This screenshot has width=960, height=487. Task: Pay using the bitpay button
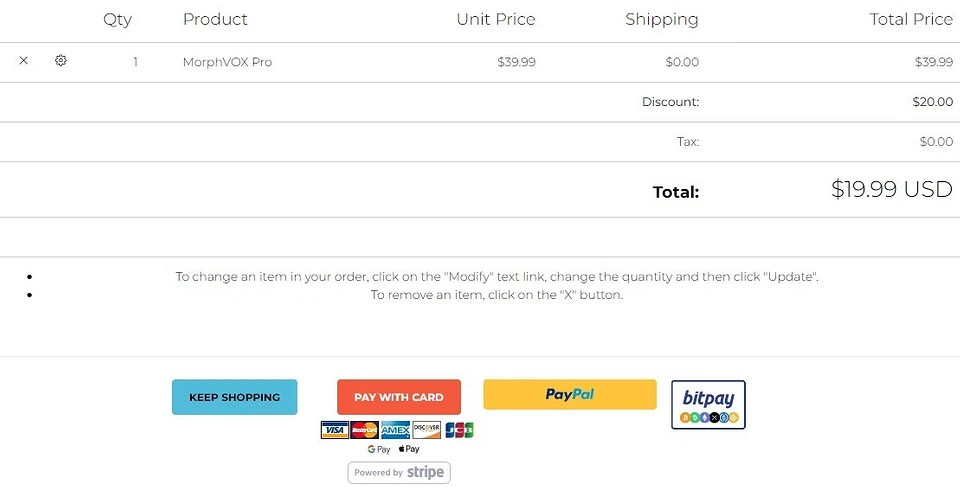click(708, 404)
